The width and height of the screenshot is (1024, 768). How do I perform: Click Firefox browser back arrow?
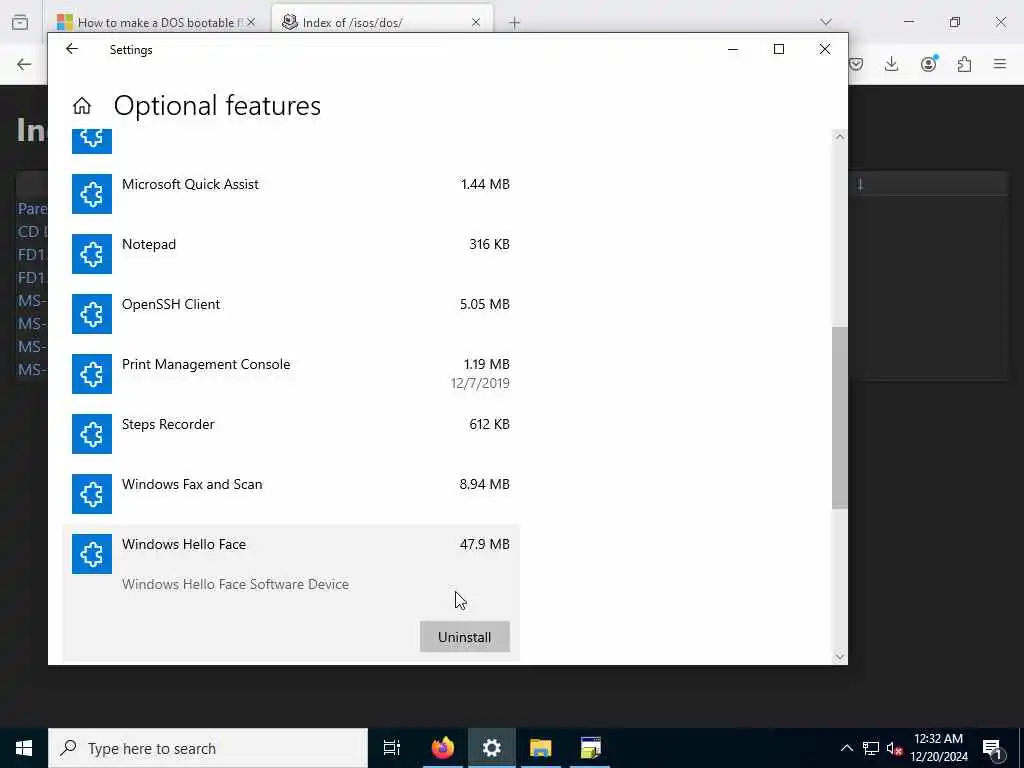[24, 64]
